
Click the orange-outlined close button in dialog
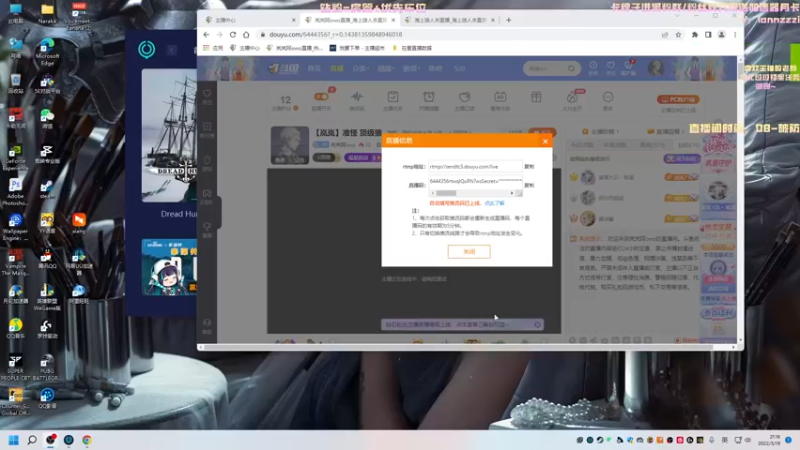pos(469,252)
